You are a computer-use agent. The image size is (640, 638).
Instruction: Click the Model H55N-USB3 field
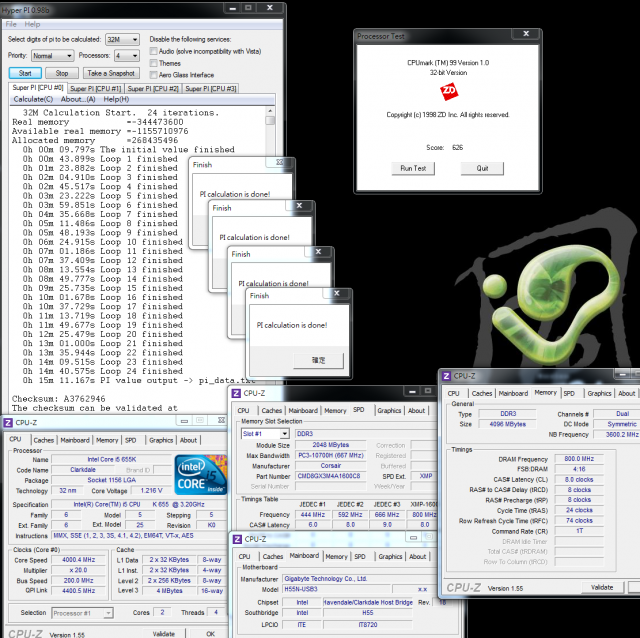tap(336, 589)
